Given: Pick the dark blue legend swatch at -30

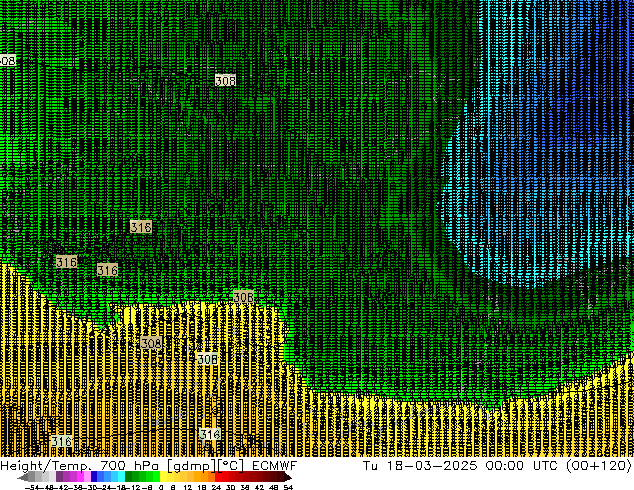Looking at the screenshot, I should (x=94, y=476).
